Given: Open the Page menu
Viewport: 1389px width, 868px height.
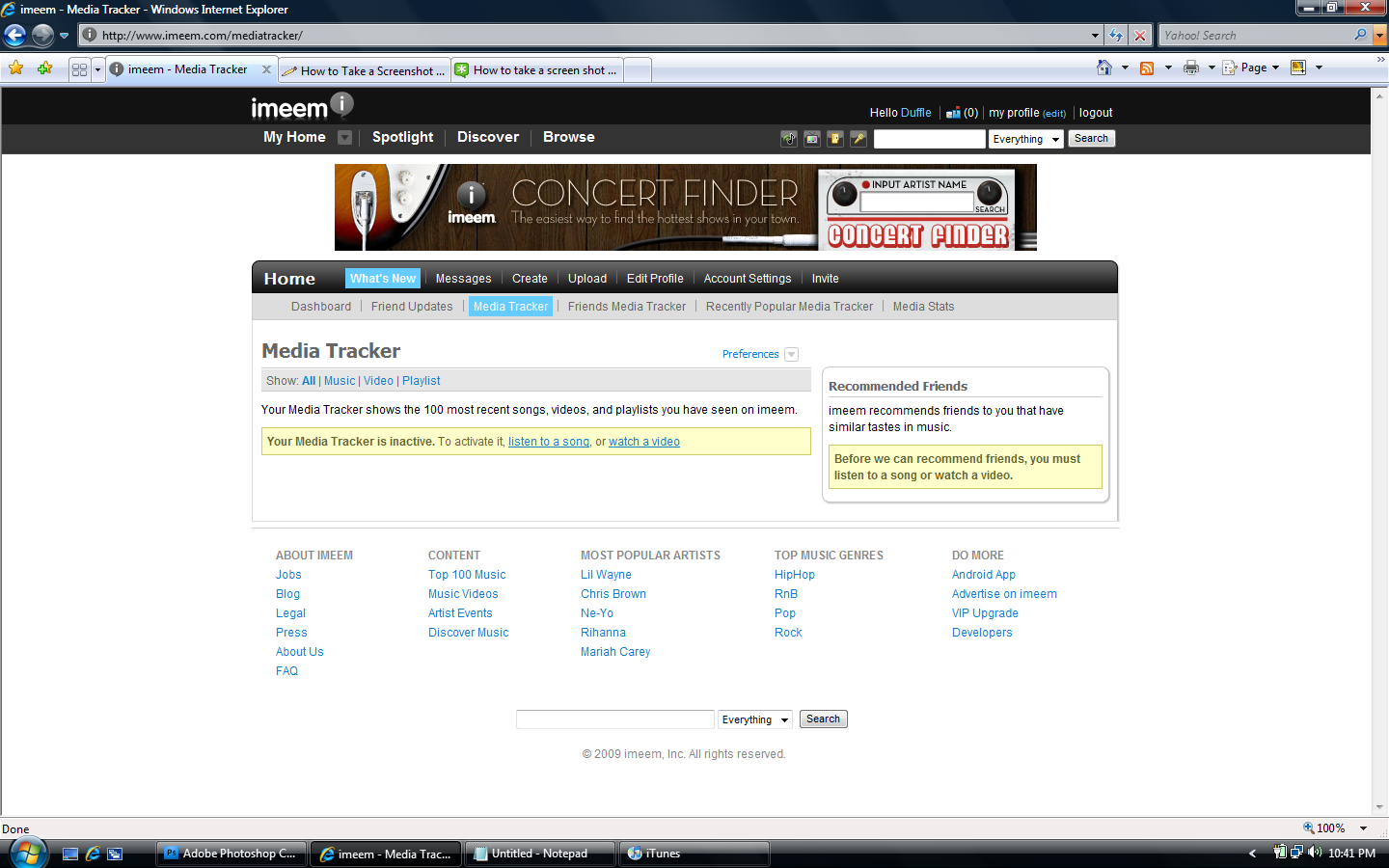Looking at the screenshot, I should pos(1252,68).
